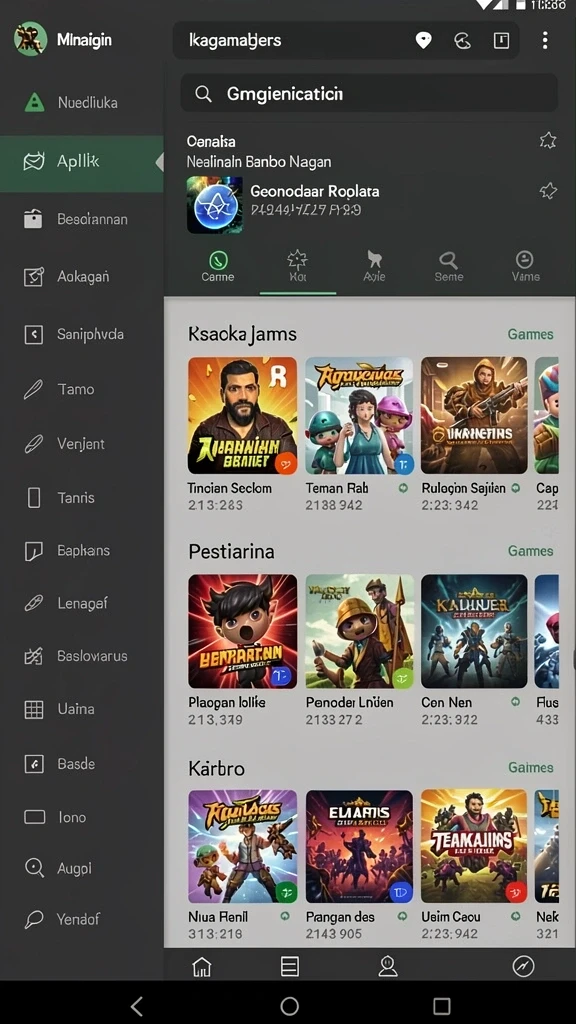
Task: Click the Tamo pencil icon
Action: pyautogui.click(x=33, y=390)
